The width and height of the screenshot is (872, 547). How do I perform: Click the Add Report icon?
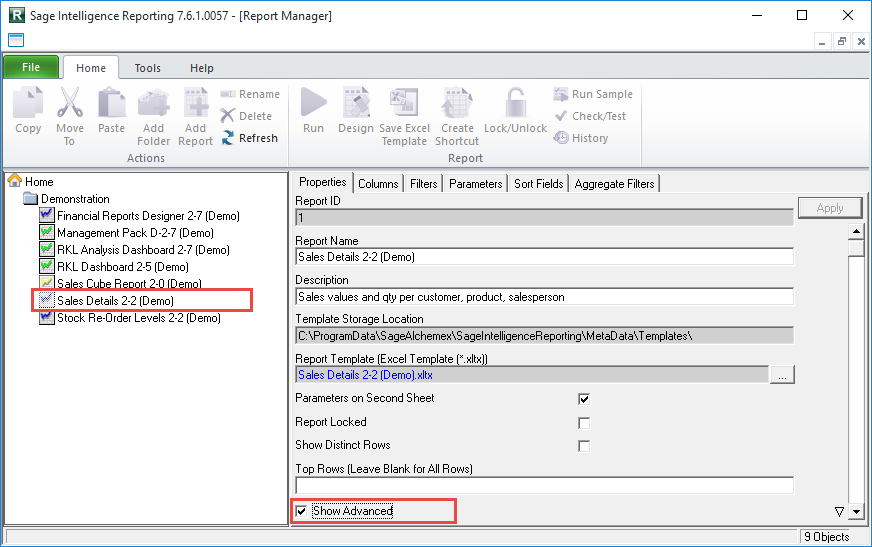click(195, 105)
